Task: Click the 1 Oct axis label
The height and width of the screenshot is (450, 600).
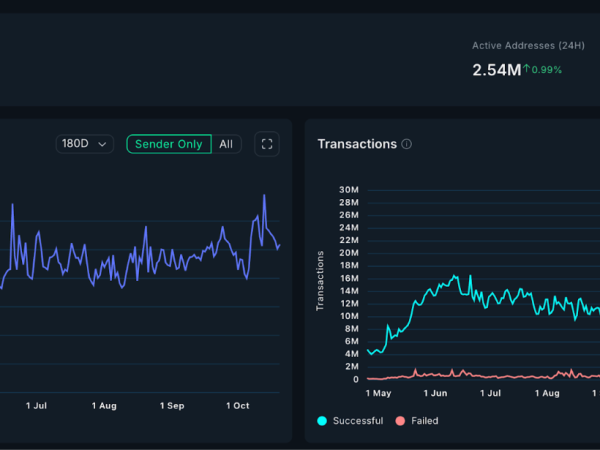Action: [x=238, y=406]
